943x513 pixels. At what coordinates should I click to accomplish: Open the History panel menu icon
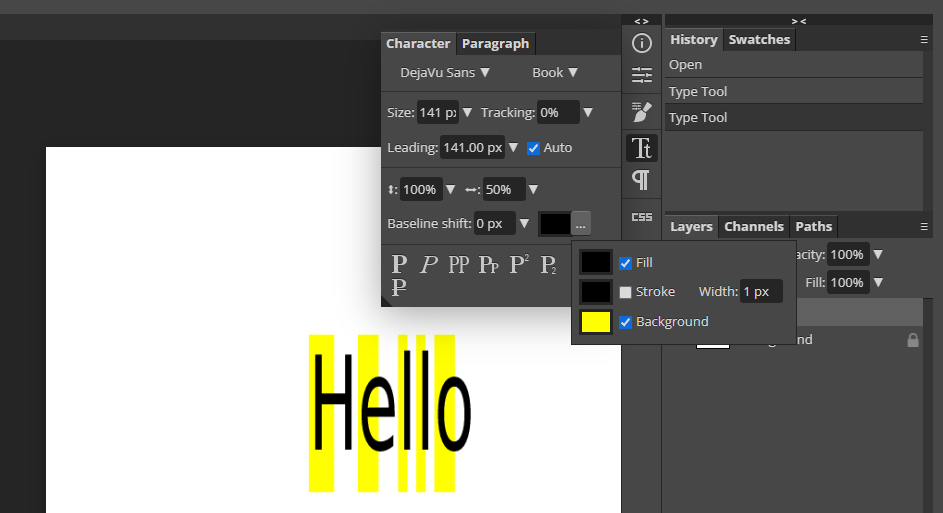924,40
